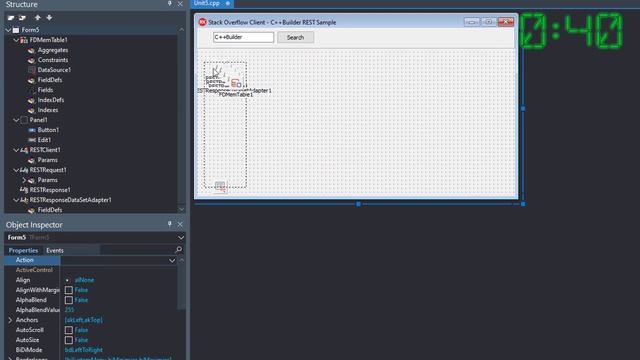Select FieldDefs under FDMemTable1

point(50,80)
